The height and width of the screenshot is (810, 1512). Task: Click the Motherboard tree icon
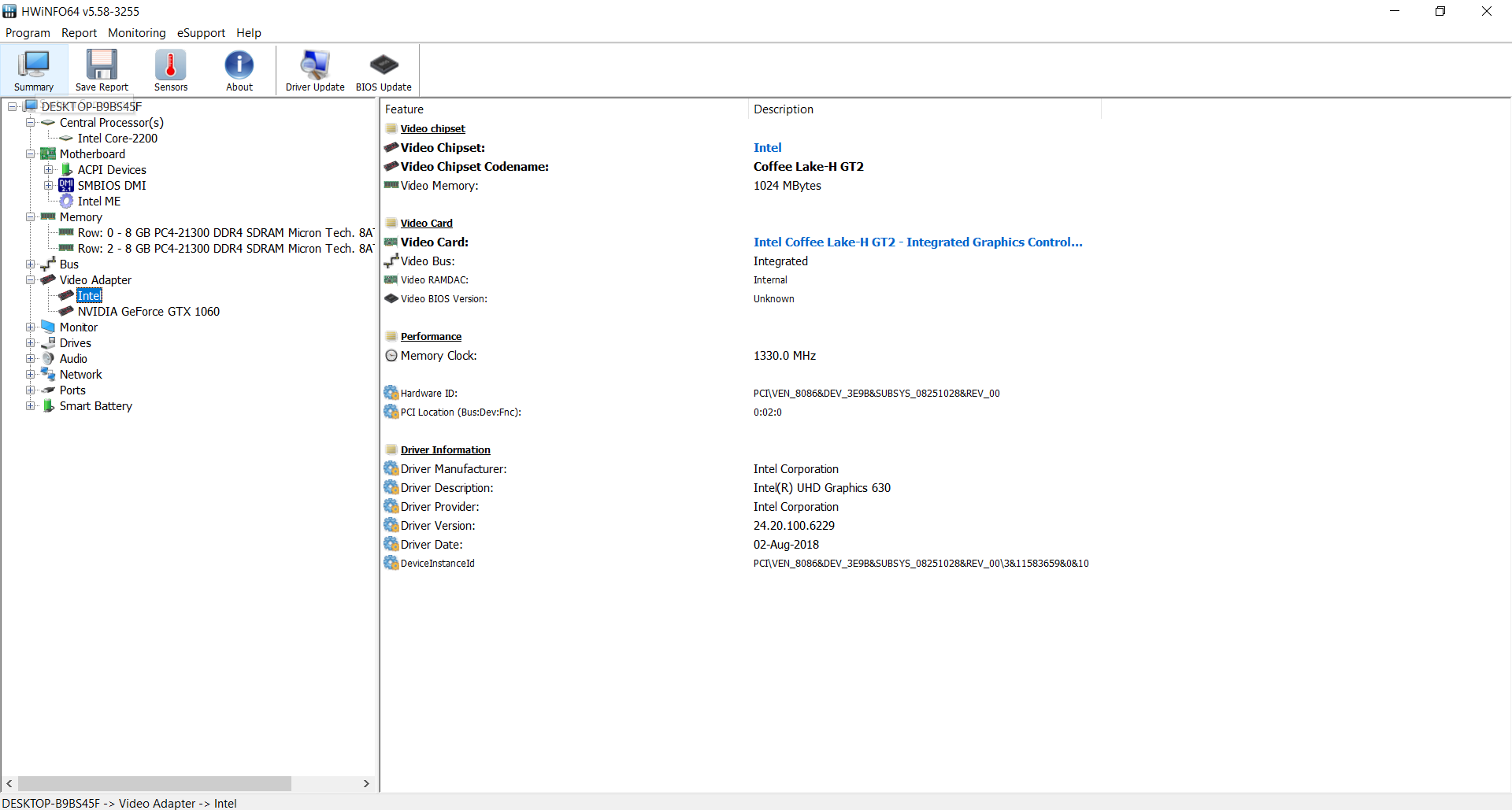click(48, 153)
